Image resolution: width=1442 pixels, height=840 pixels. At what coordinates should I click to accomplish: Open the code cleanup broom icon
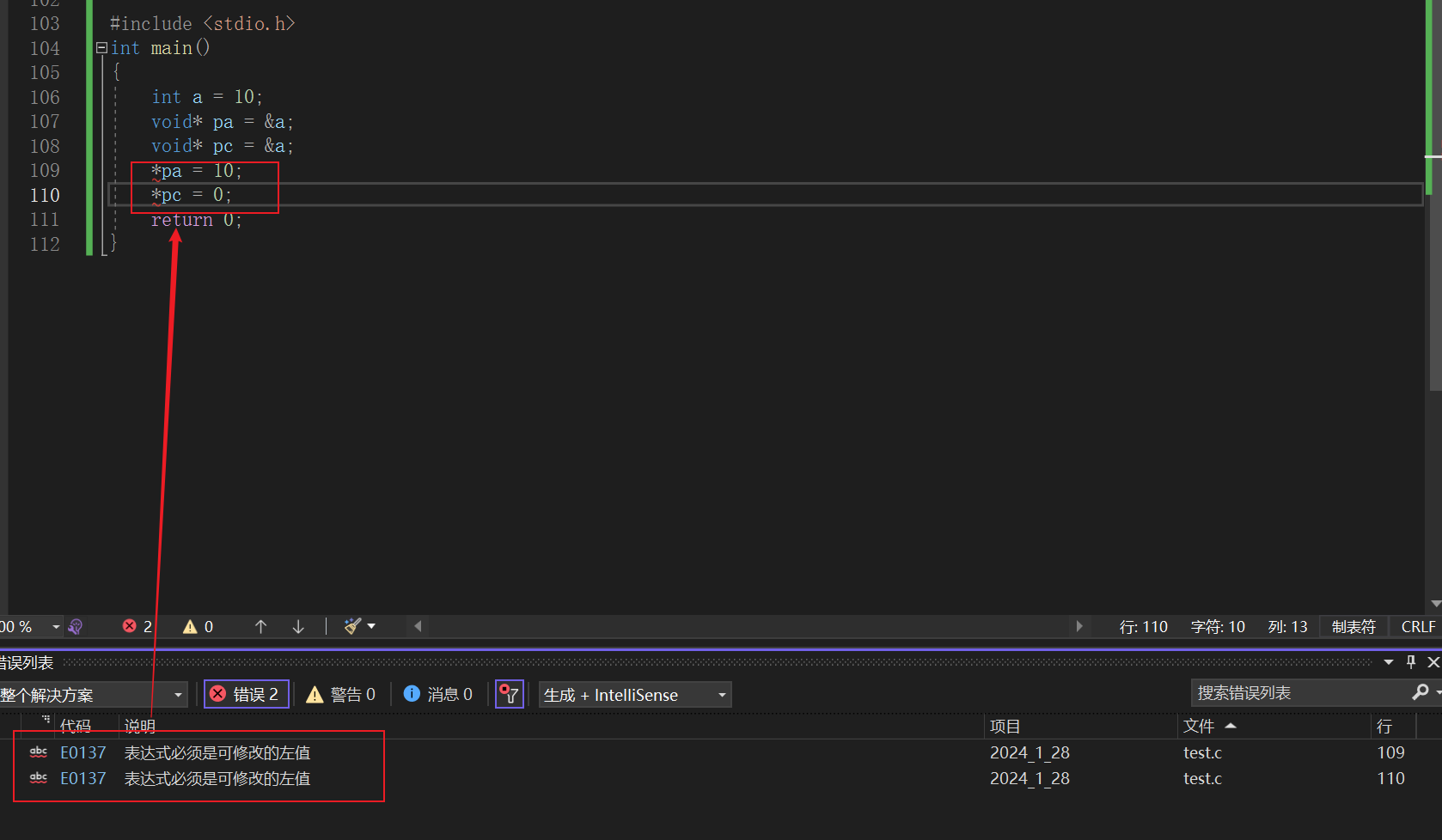click(x=352, y=626)
